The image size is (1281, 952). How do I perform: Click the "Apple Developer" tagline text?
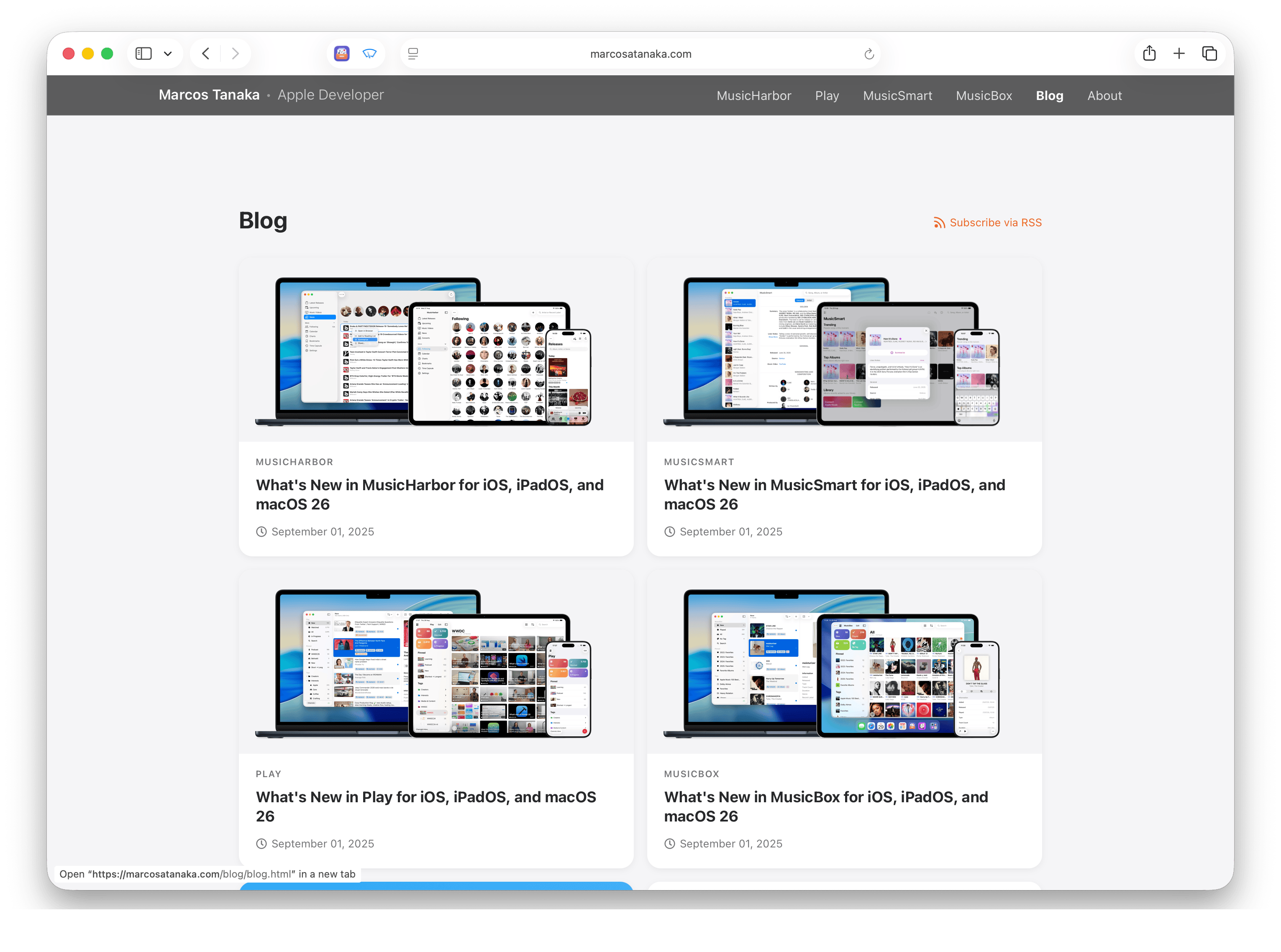331,95
